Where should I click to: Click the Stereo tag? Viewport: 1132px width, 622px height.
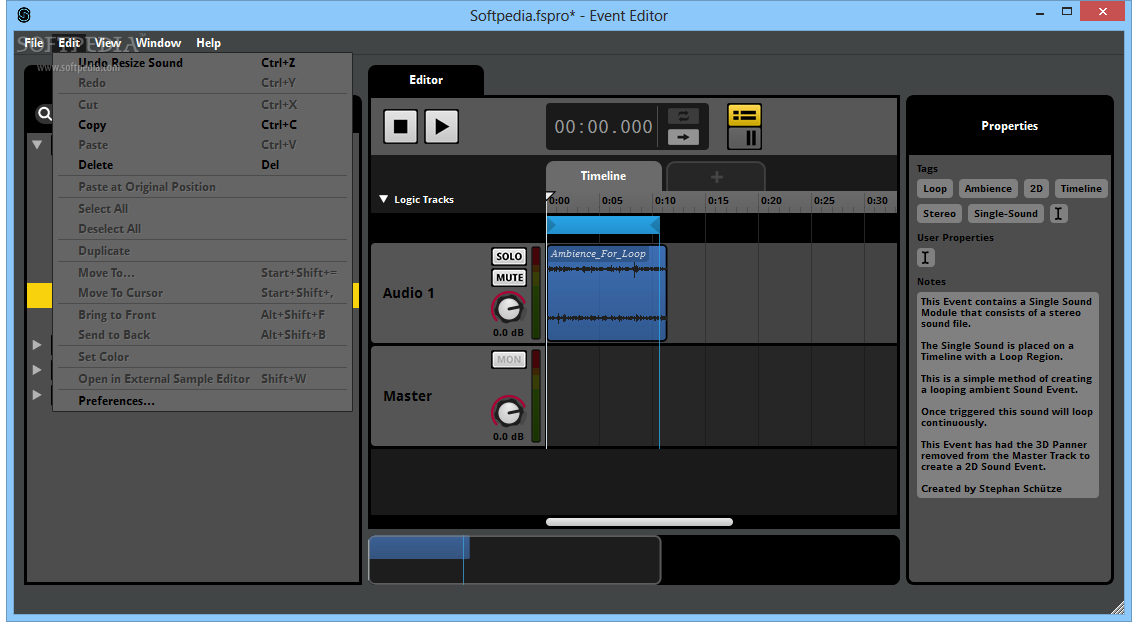point(939,214)
